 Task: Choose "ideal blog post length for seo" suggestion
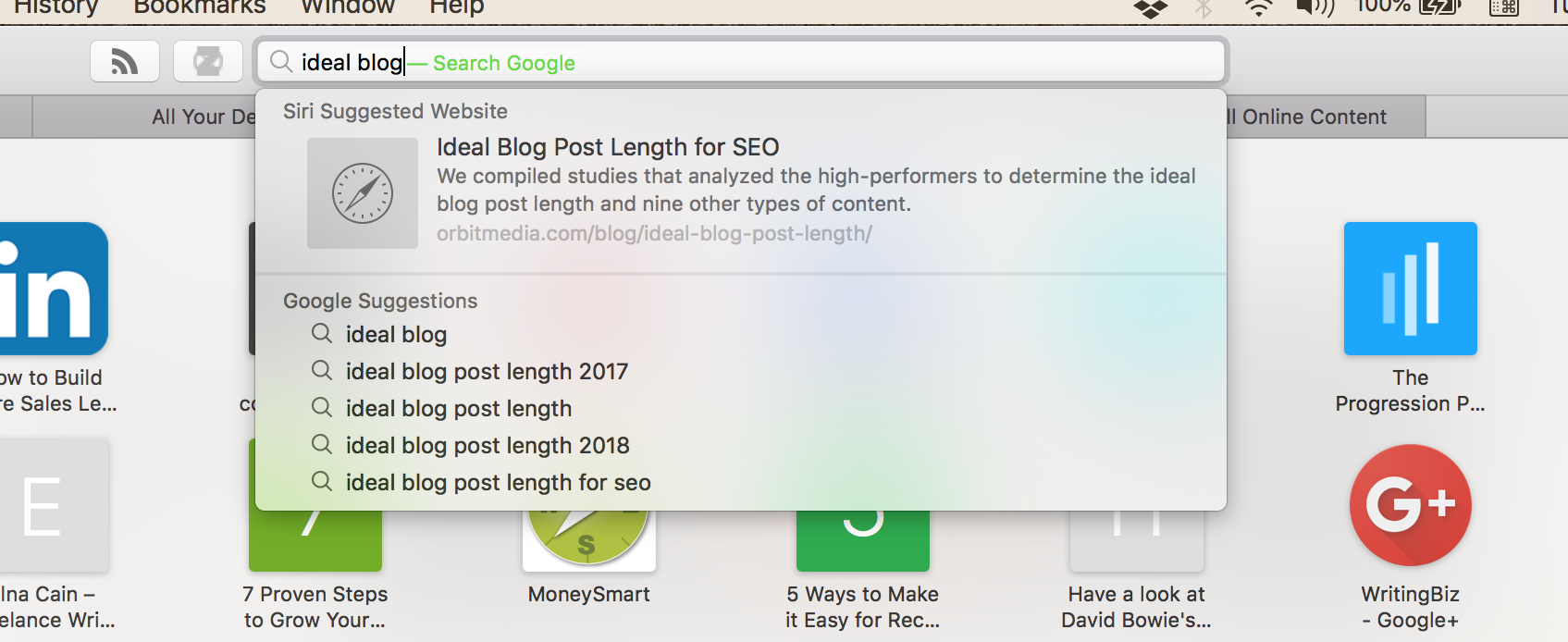[498, 483]
